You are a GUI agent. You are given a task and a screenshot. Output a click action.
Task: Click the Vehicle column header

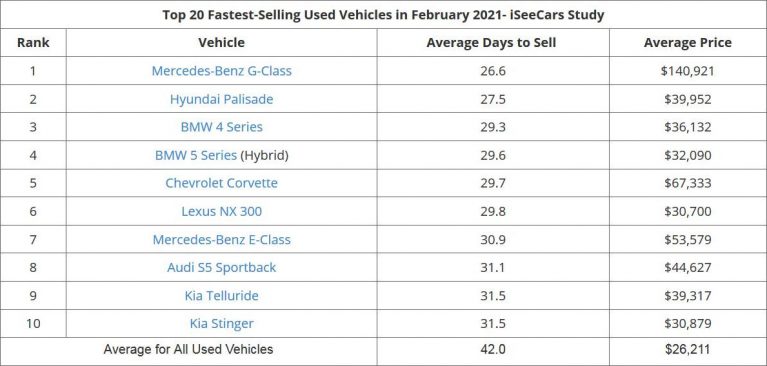pyautogui.click(x=222, y=43)
